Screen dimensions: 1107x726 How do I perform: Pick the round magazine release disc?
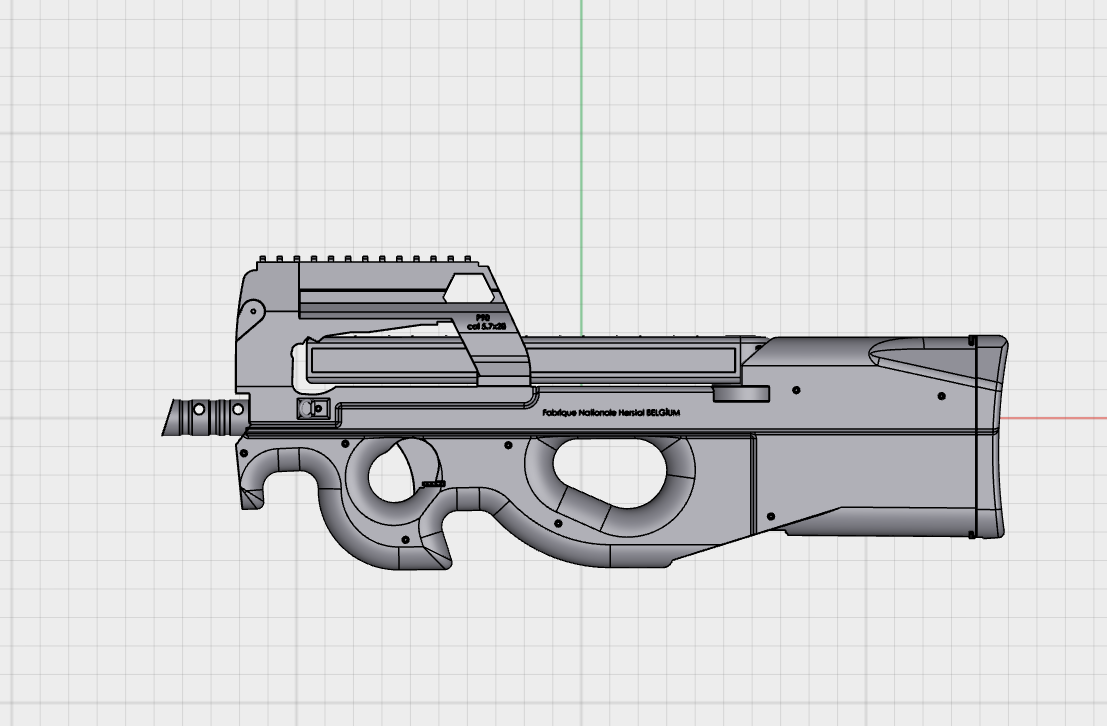coord(741,393)
